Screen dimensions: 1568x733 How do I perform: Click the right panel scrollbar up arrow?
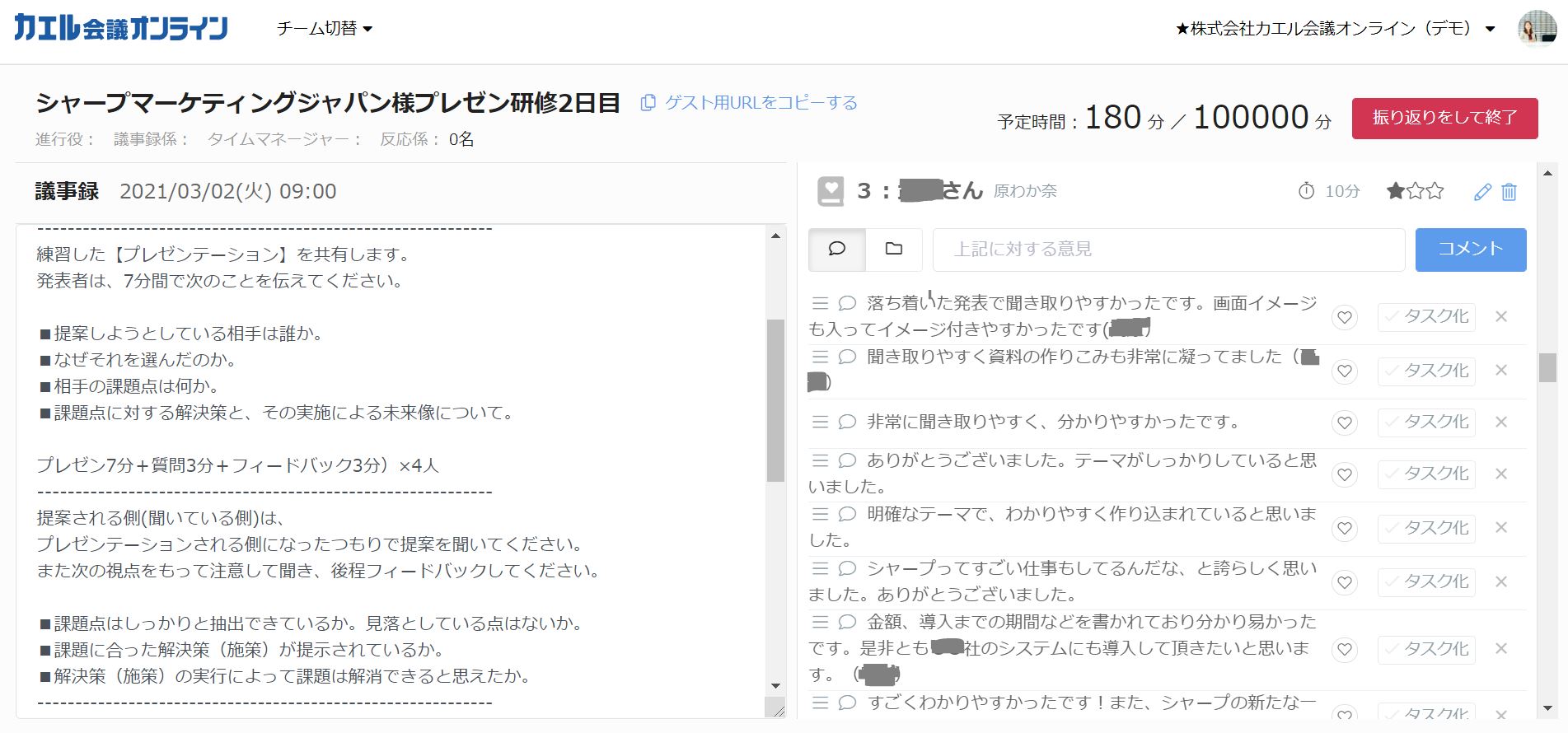[x=1547, y=174]
